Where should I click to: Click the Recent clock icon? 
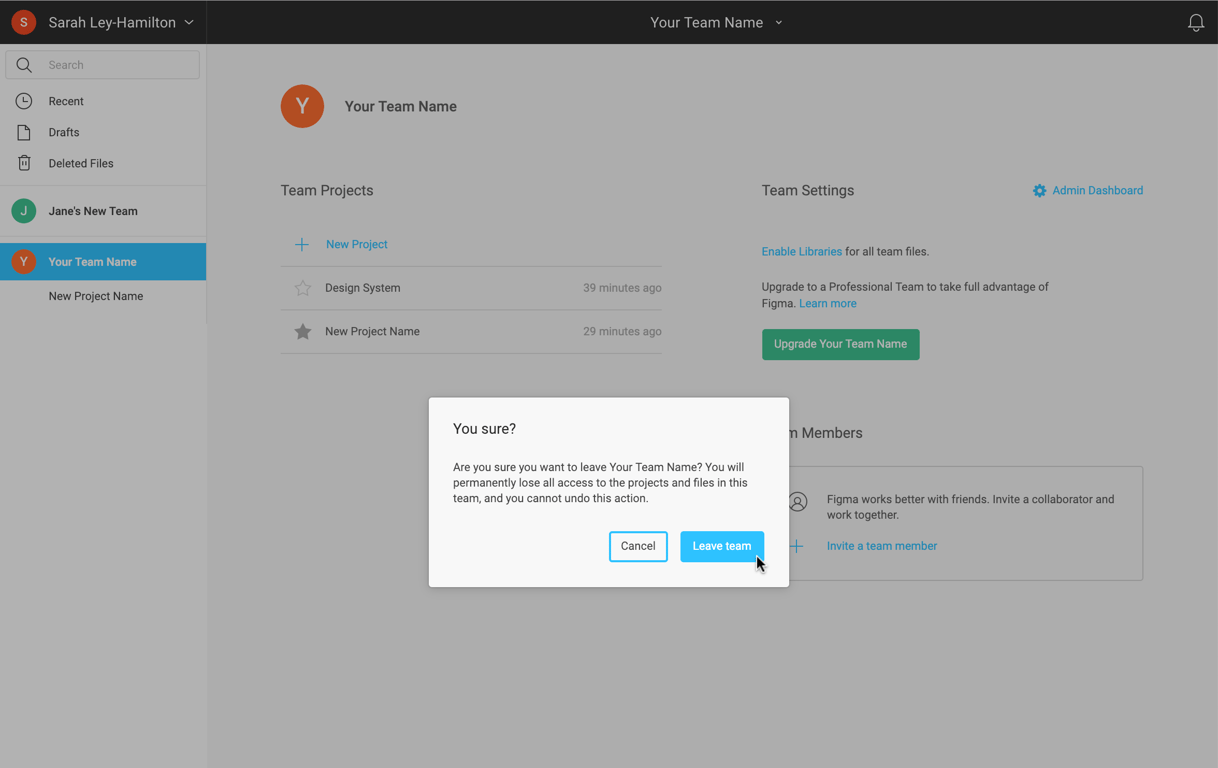click(24, 101)
